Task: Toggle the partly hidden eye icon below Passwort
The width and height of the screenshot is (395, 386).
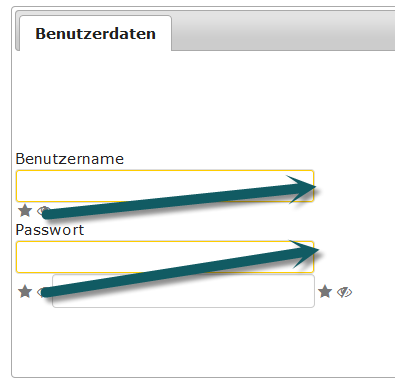Action: (41, 292)
